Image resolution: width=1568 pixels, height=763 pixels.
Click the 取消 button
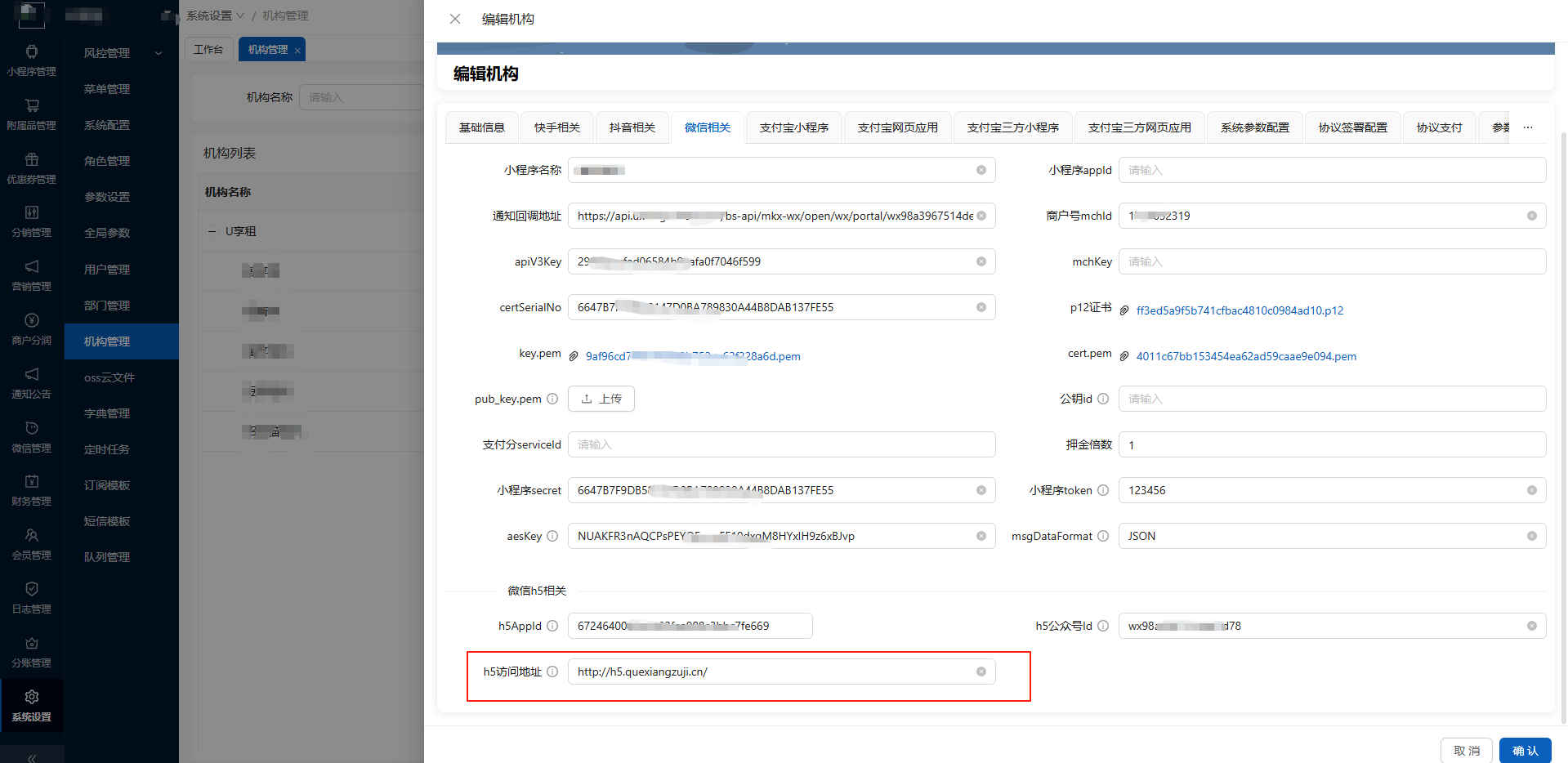1467,751
